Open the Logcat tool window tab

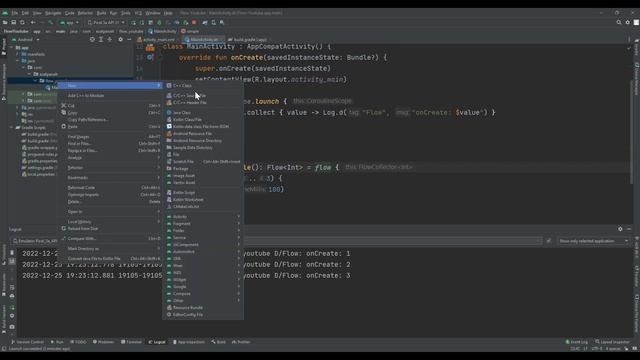157,342
